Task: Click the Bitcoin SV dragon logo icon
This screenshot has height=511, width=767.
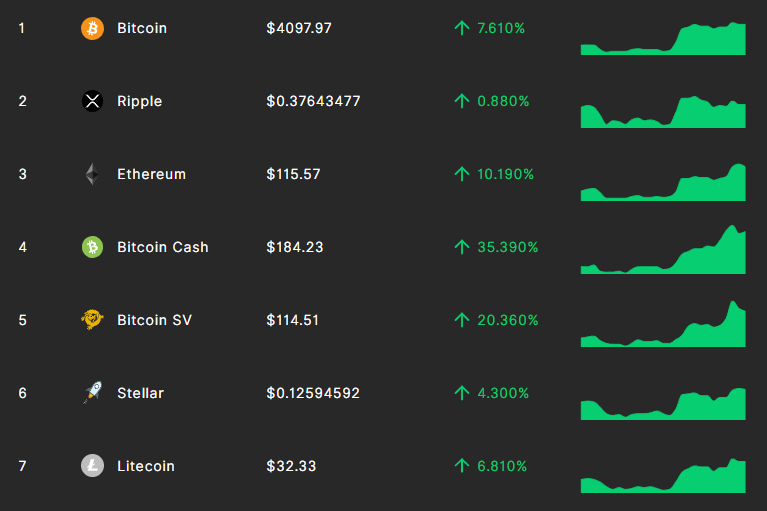Action: (92, 320)
